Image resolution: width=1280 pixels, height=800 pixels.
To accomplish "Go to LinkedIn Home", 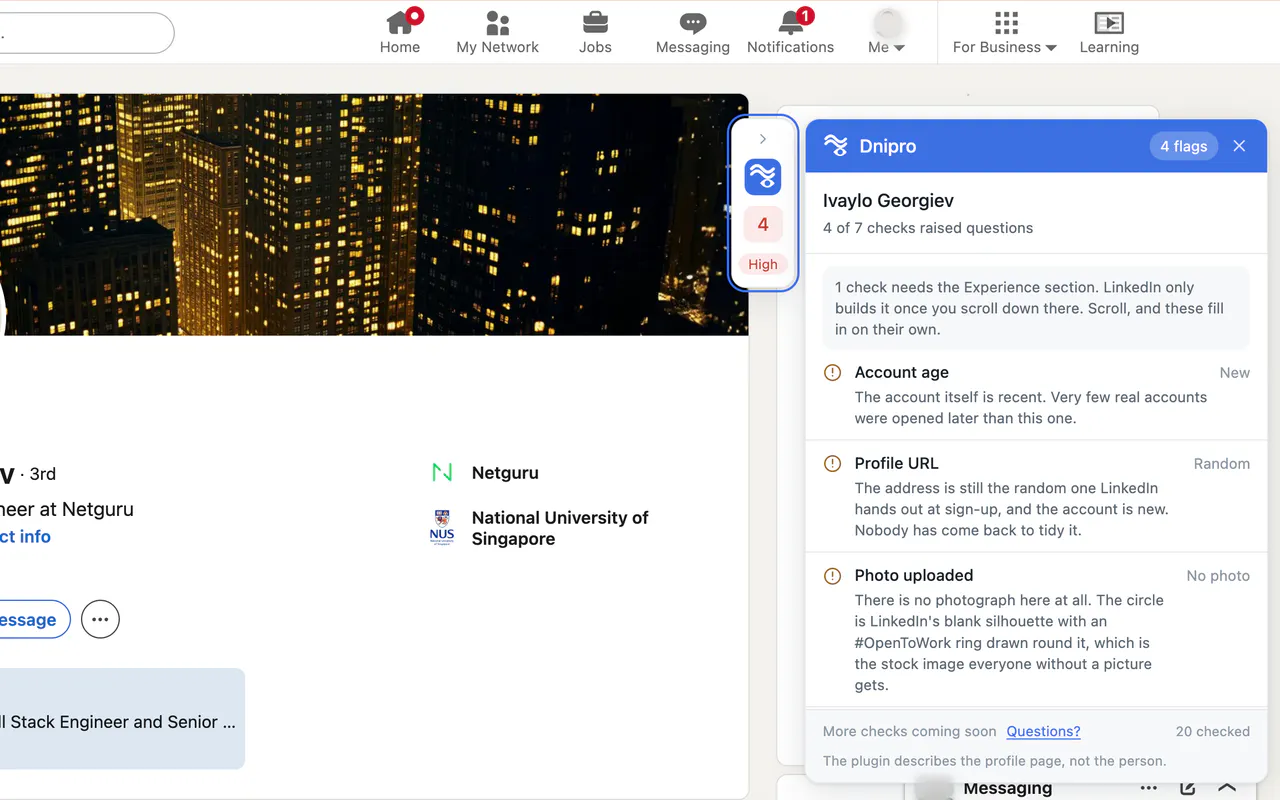I will (400, 32).
